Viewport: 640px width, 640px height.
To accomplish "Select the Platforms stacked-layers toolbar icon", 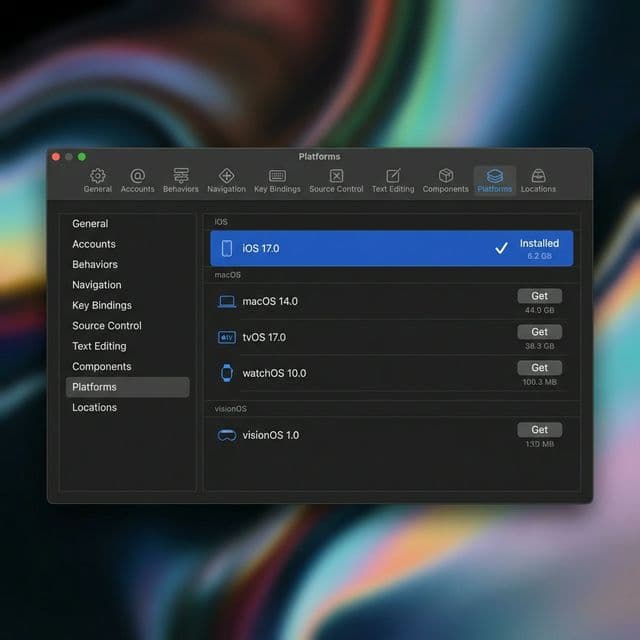I will 495,180.
